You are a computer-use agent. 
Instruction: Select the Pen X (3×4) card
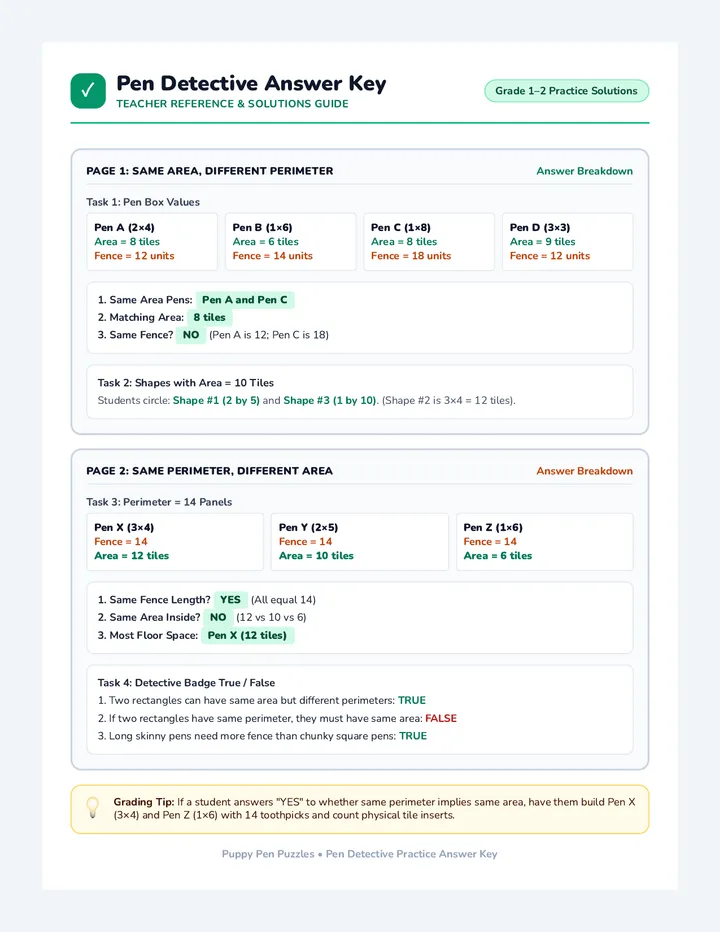(x=175, y=542)
